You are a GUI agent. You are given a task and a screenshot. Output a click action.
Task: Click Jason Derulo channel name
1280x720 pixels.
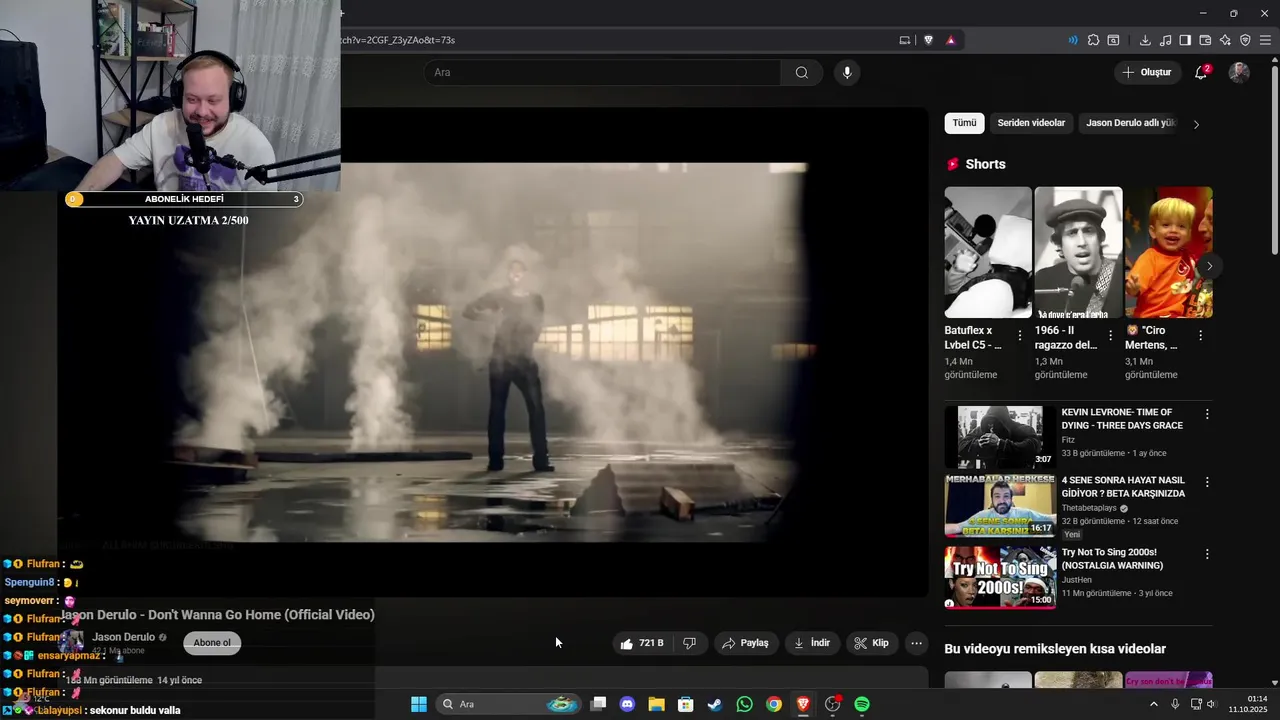pyautogui.click(x=123, y=637)
